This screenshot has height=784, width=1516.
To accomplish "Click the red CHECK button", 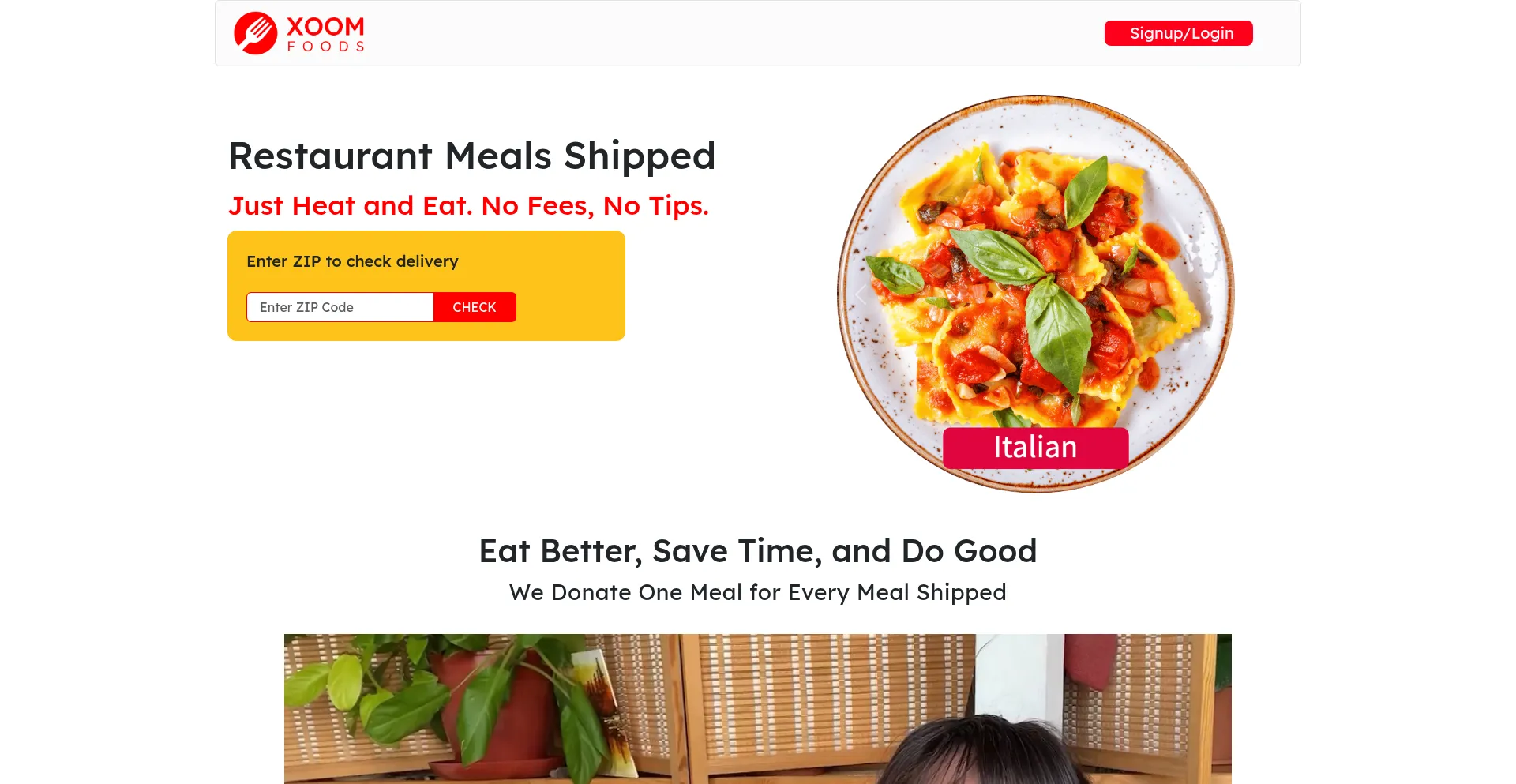I will (475, 307).
